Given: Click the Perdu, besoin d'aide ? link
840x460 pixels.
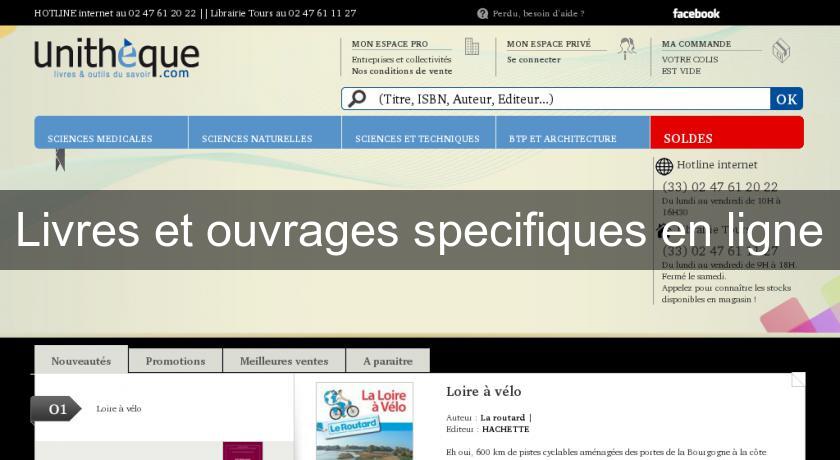Looking at the screenshot, I should pos(538,13).
